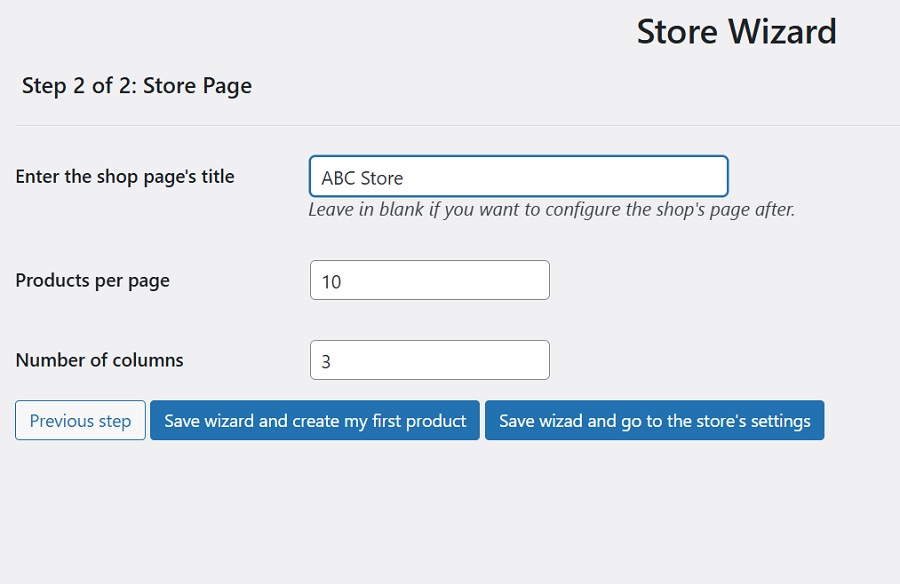
Task: Click the shop page's title input field
Action: tap(518, 176)
